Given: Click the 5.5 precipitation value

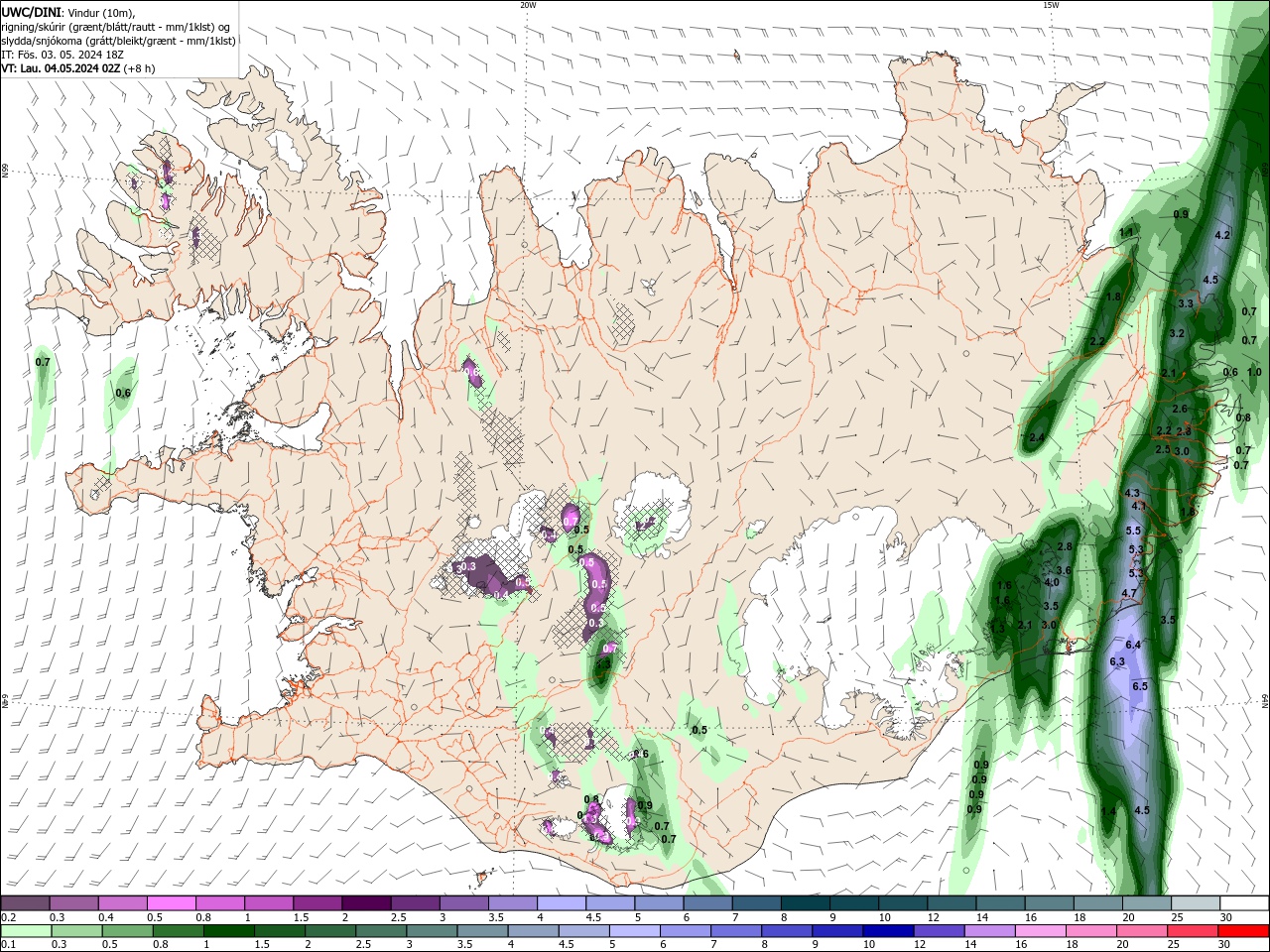Looking at the screenshot, I should tap(1134, 532).
